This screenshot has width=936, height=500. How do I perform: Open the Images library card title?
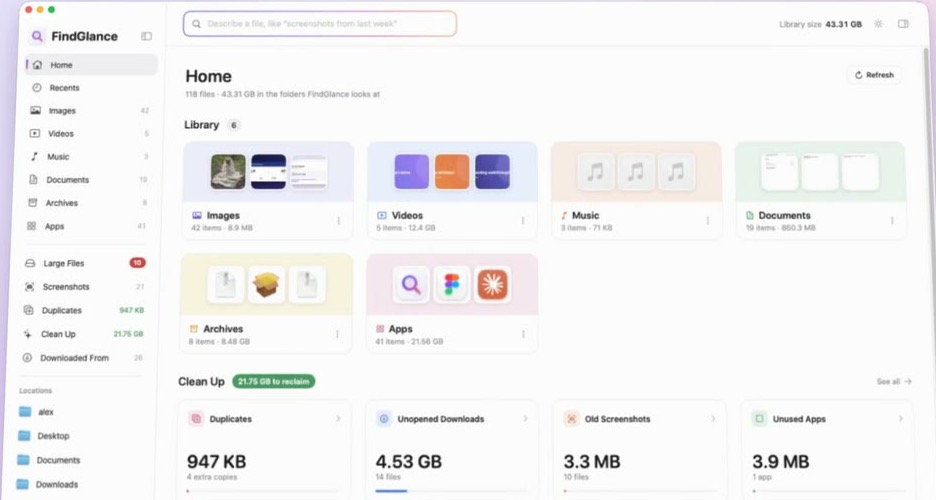[223, 215]
